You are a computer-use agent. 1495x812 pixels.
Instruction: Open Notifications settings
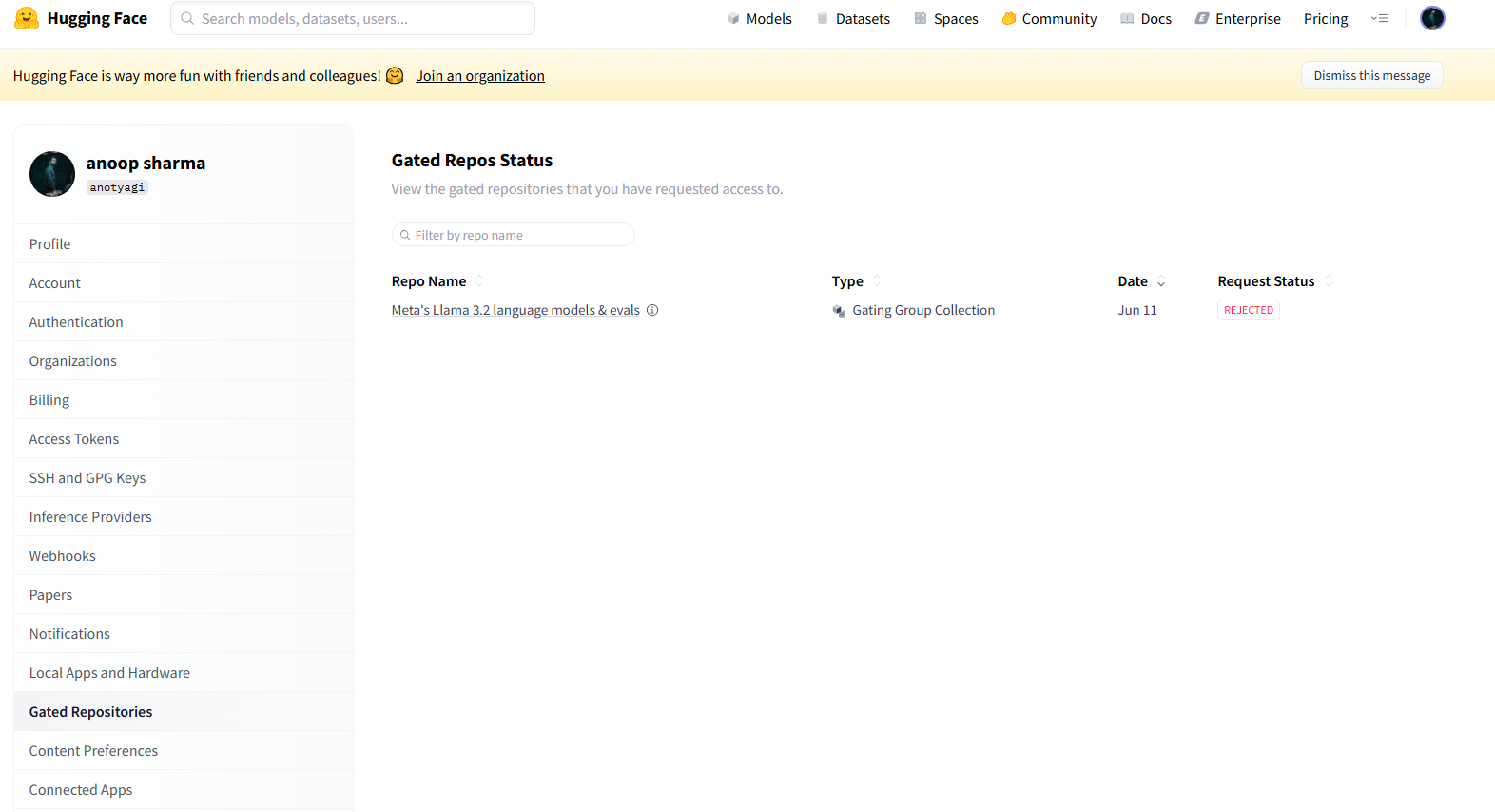184,634
